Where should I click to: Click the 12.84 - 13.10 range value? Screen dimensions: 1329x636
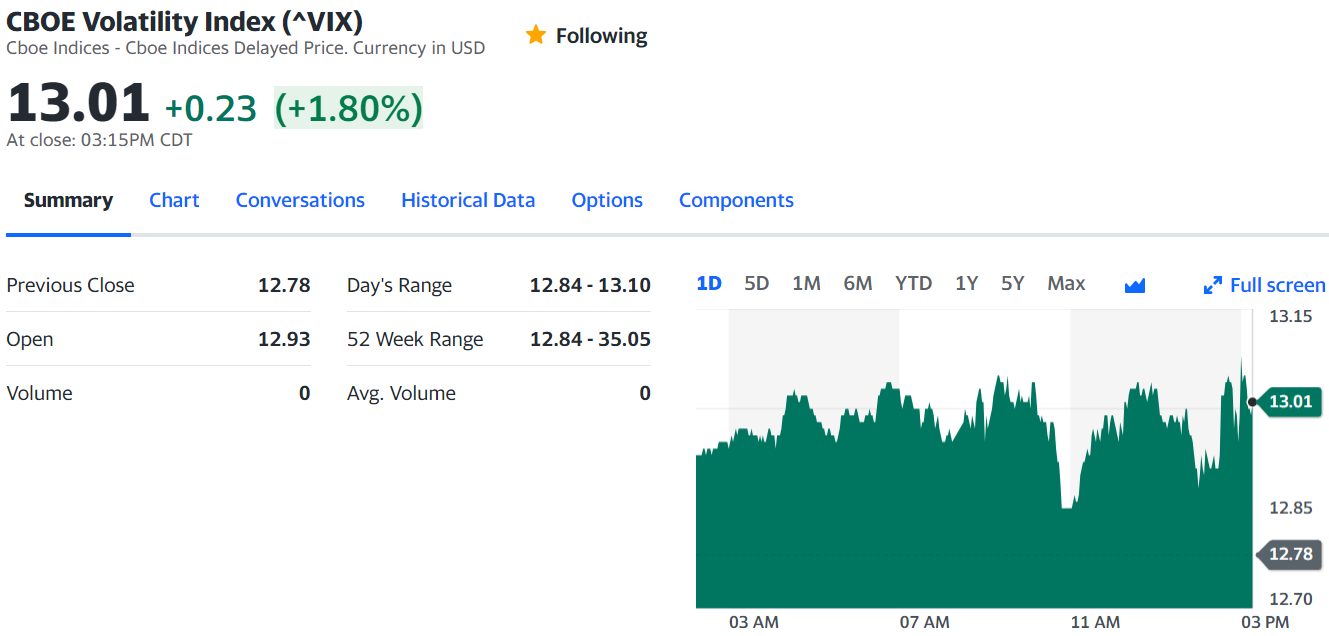coord(590,285)
